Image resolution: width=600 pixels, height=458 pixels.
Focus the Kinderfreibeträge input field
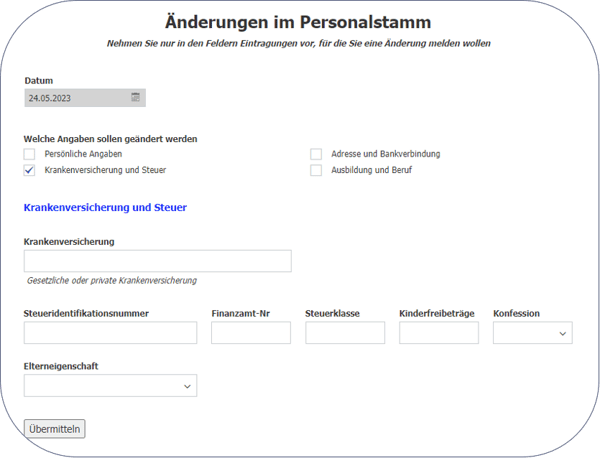click(x=438, y=333)
